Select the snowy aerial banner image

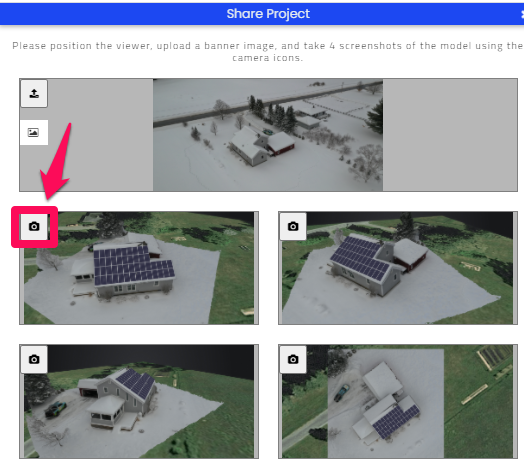268,135
